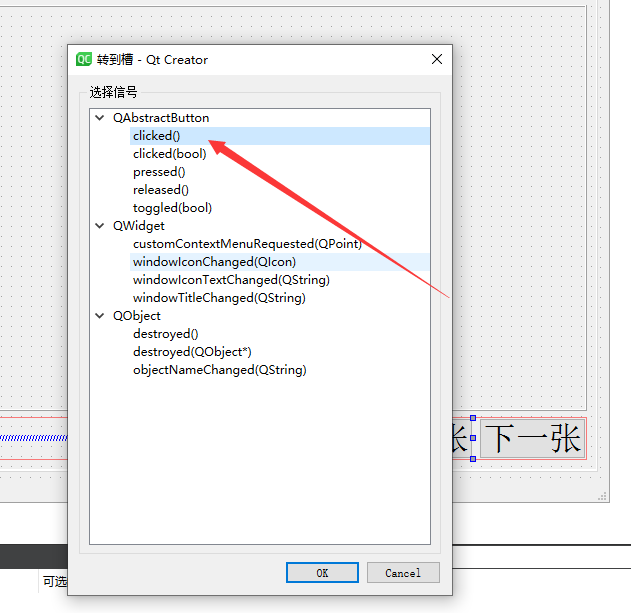The height and width of the screenshot is (613, 631).
Task: Collapse the QObject tree node
Action: [99, 316]
